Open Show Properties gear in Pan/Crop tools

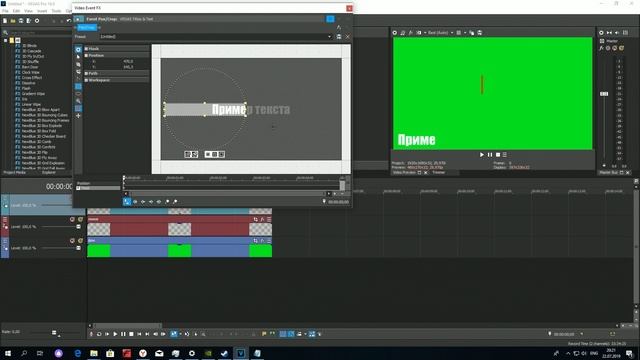[x=78, y=50]
